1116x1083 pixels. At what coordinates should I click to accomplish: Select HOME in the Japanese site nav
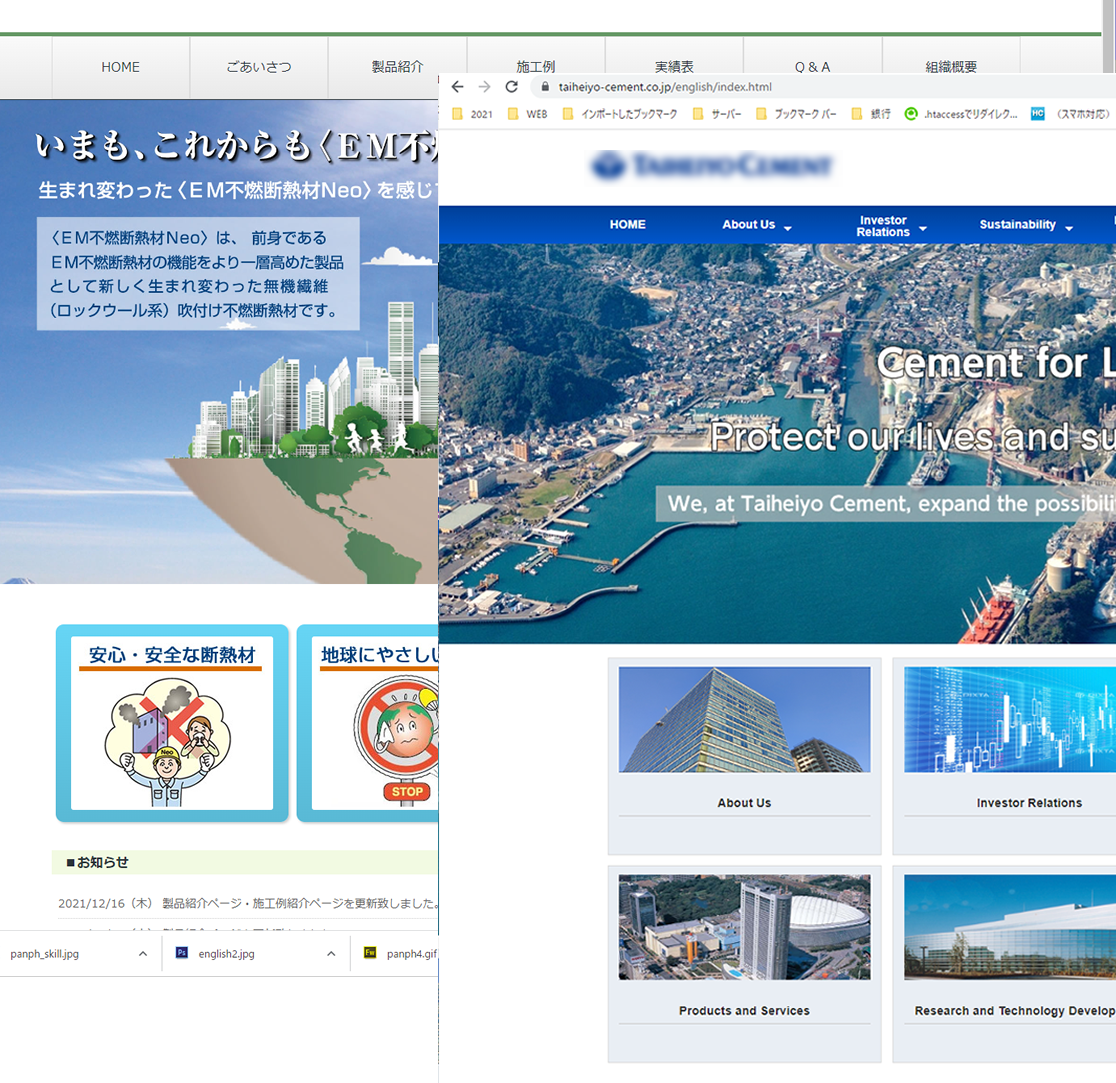coord(120,67)
